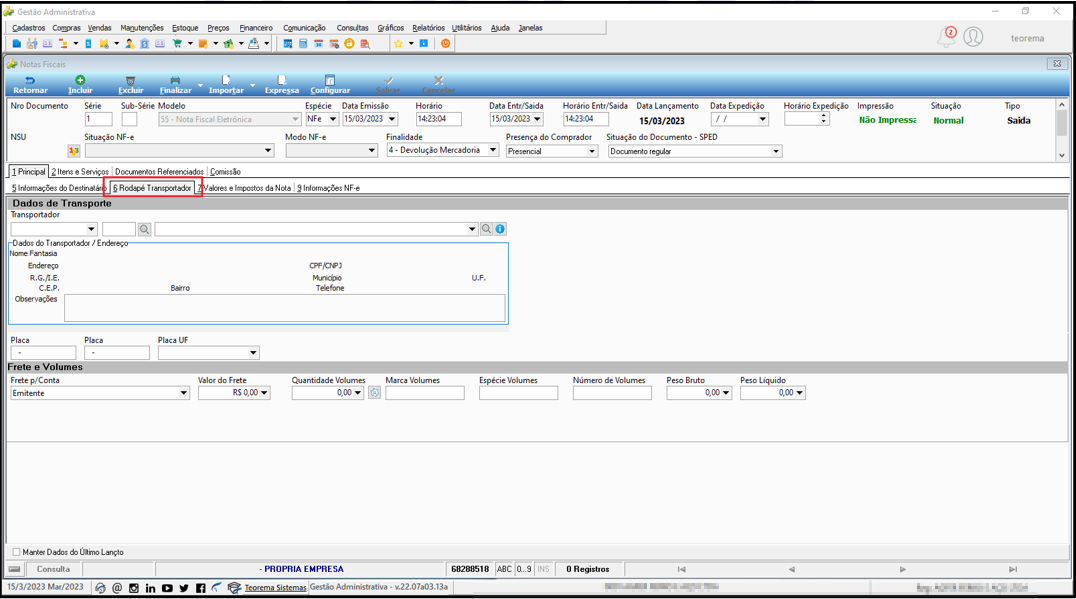Click the blue info icon for Transportador
Screen dimensions: 1076x599
[500, 229]
